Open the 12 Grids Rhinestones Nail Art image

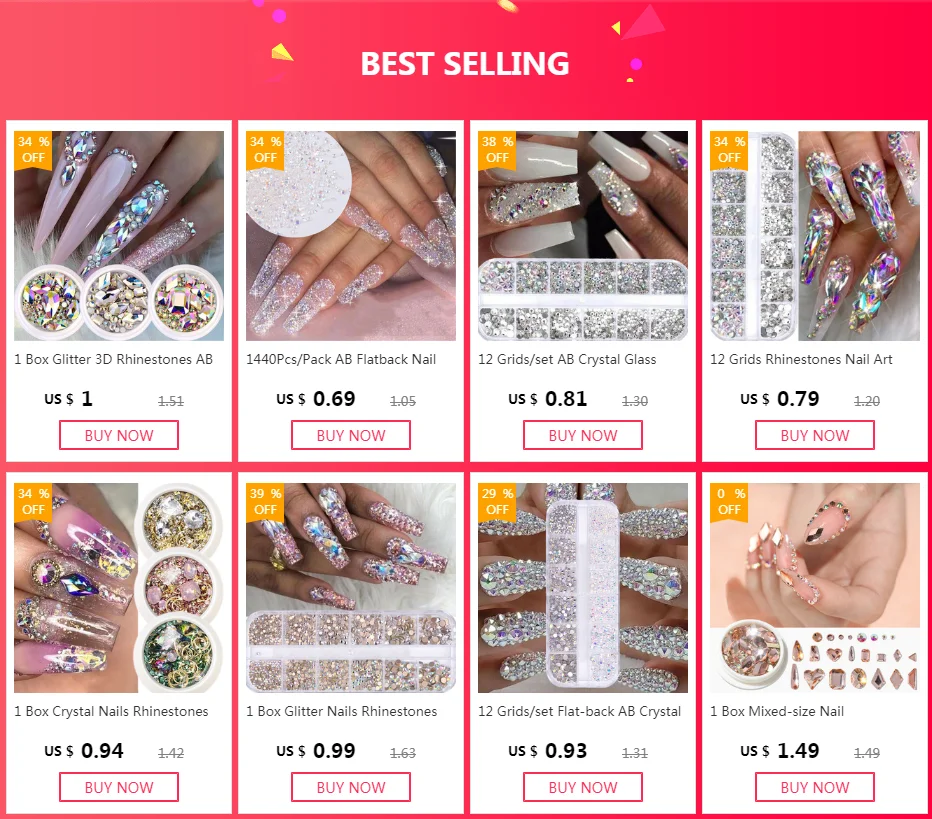pos(815,236)
